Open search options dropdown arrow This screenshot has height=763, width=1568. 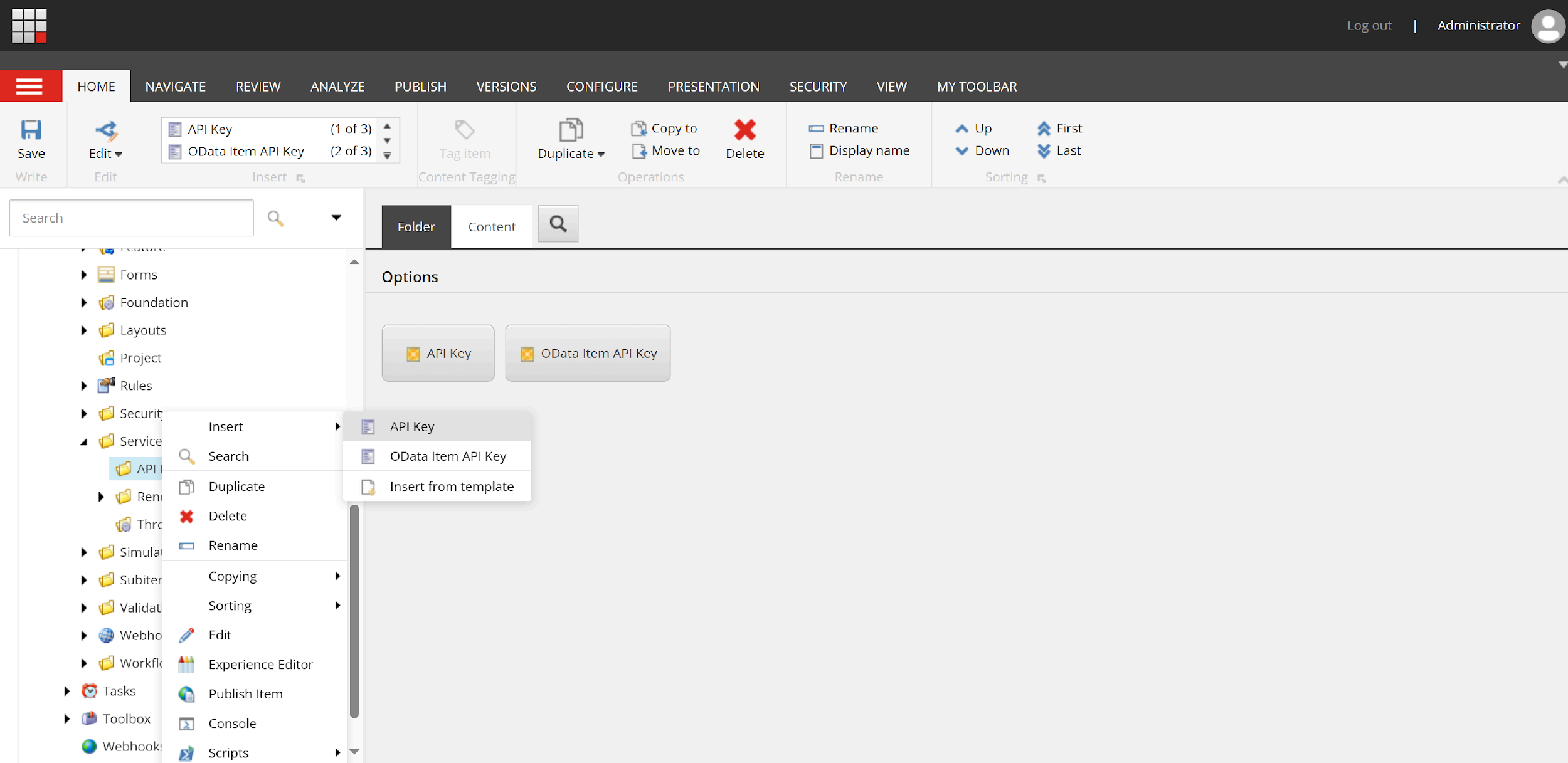(x=336, y=218)
